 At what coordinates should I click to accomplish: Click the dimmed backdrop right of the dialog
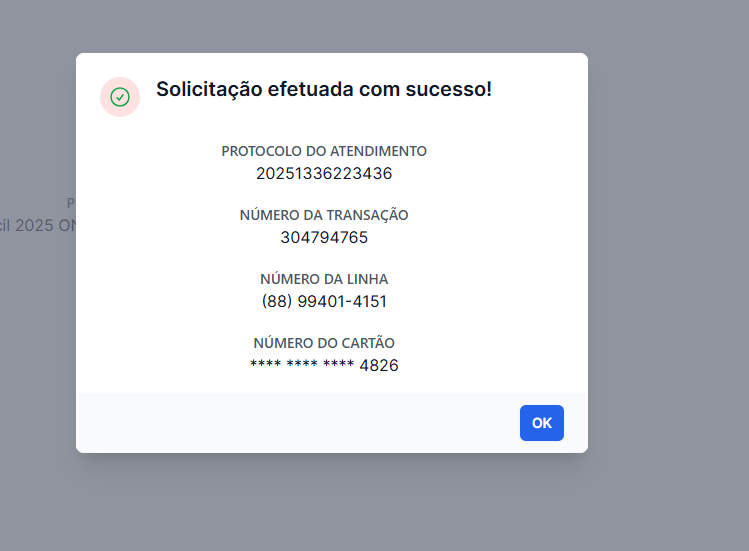click(x=670, y=250)
